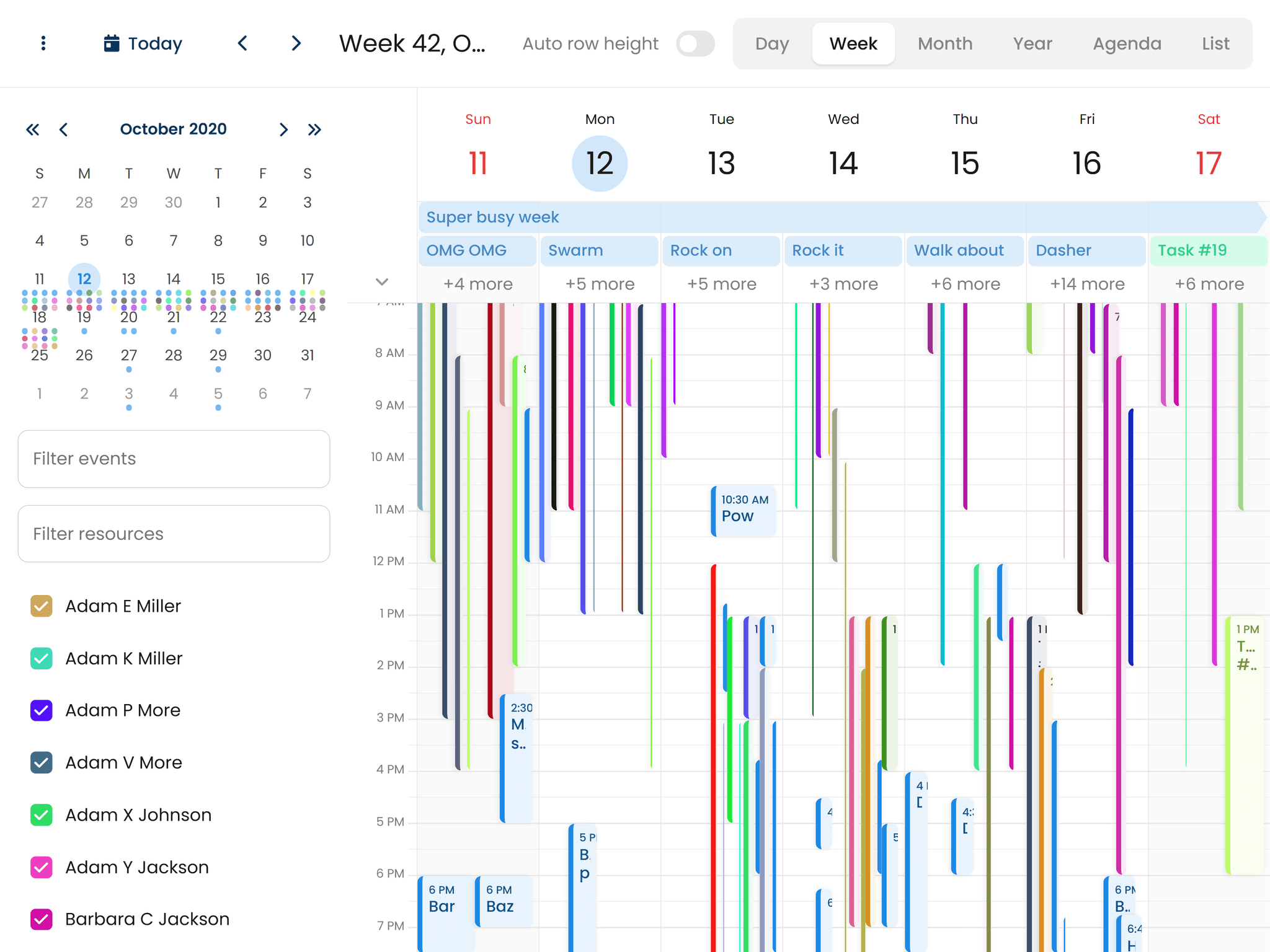Screen dimensions: 1270x952
Task: Advance to next week with the right chevron
Action: pyautogui.click(x=296, y=43)
